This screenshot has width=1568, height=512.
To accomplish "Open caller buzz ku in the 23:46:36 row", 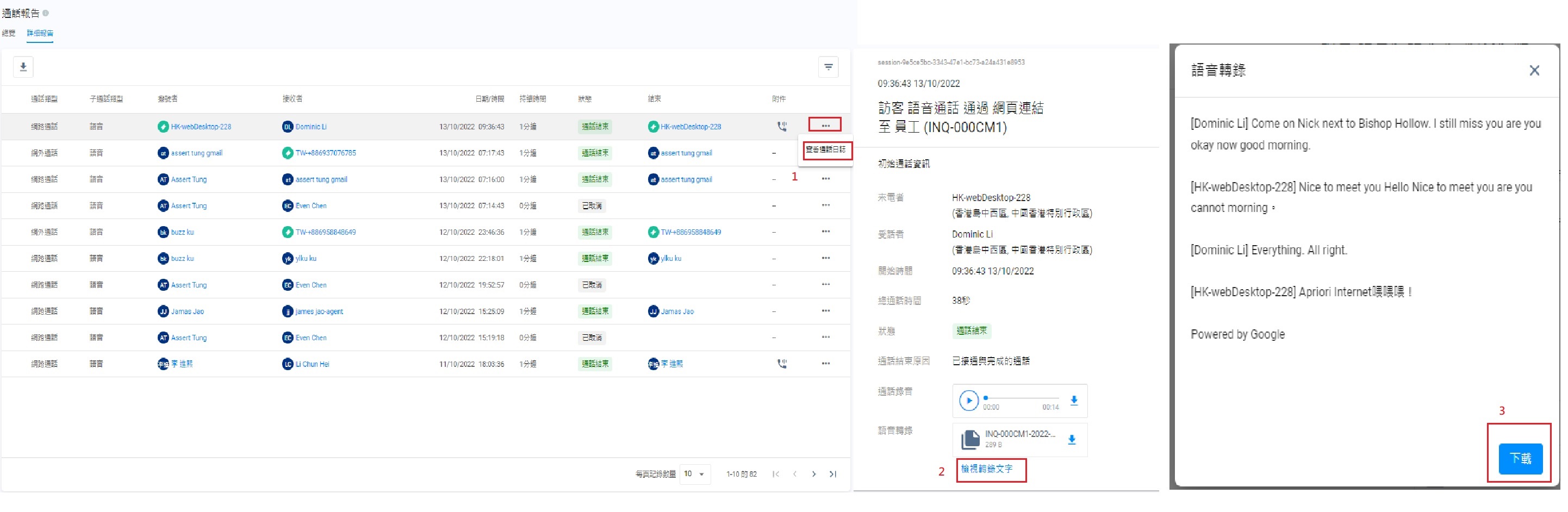I will click(182, 232).
